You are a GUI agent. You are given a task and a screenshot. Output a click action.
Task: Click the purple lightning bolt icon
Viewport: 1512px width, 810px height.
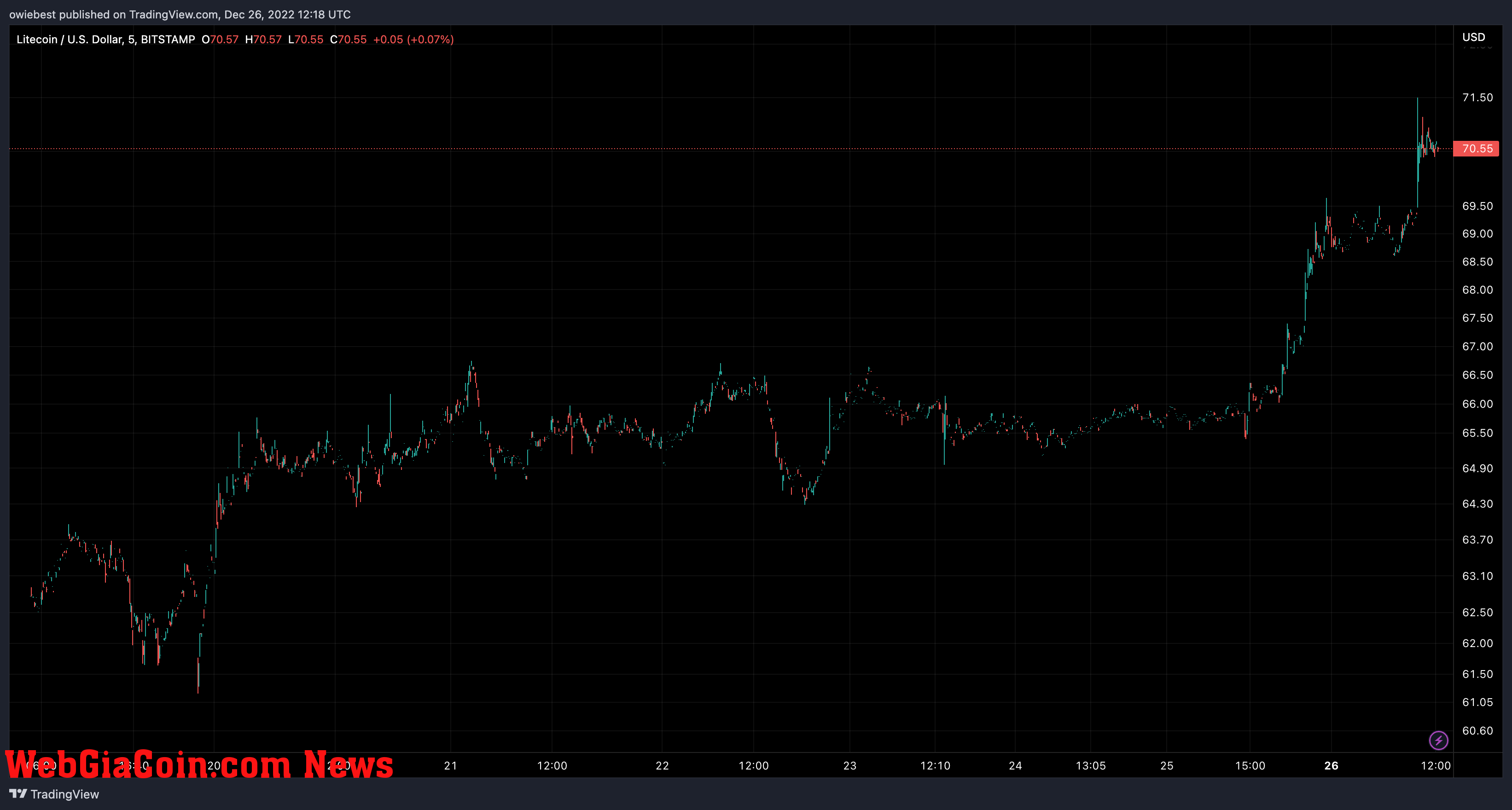pos(1438,740)
